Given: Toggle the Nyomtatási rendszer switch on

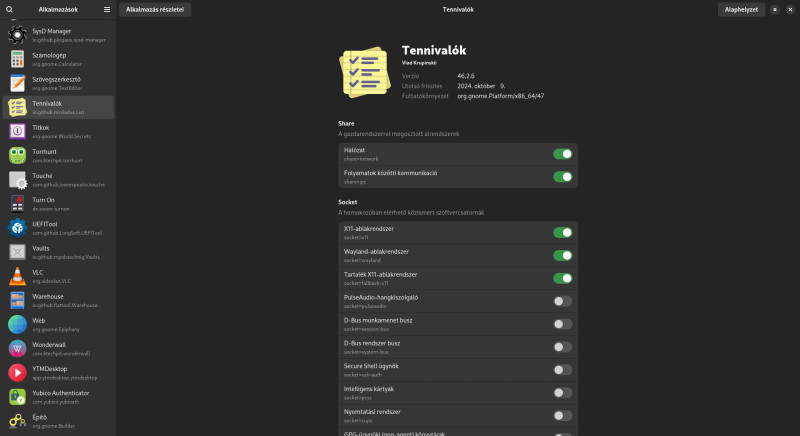Looking at the screenshot, I should (x=562, y=416).
